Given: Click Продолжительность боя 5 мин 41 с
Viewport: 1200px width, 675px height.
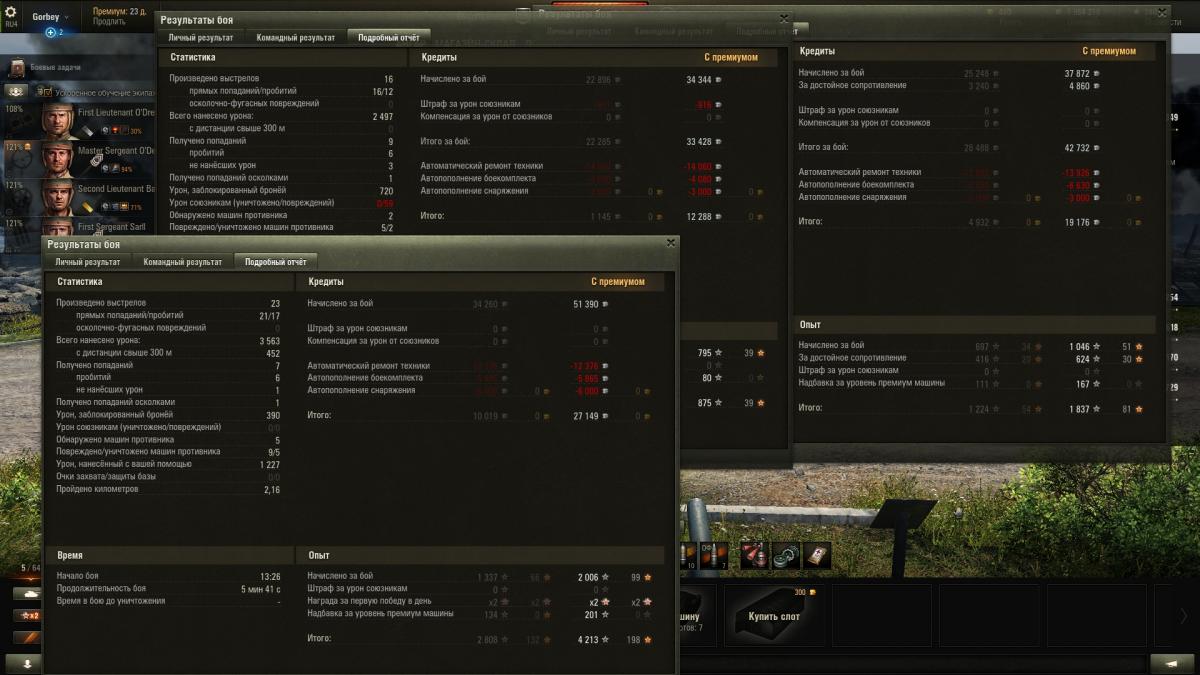Looking at the screenshot, I should [x=168, y=589].
